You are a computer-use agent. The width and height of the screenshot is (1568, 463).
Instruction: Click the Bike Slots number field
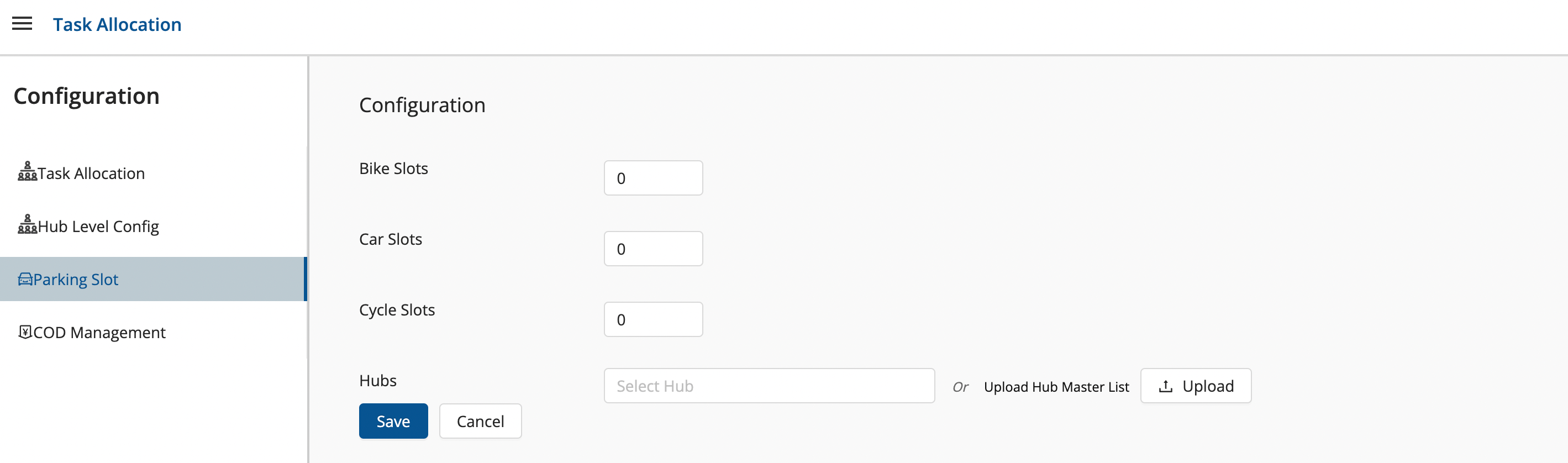(653, 178)
